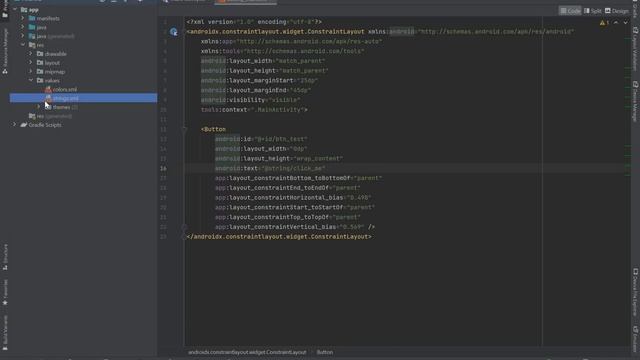The width and height of the screenshot is (640, 360).
Task: Jump to the next highlighted error with the down arrow
Action: (x=625, y=23)
